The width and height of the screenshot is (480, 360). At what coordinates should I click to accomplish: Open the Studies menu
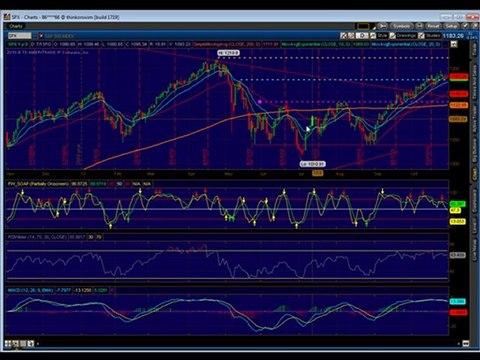[x=433, y=36]
